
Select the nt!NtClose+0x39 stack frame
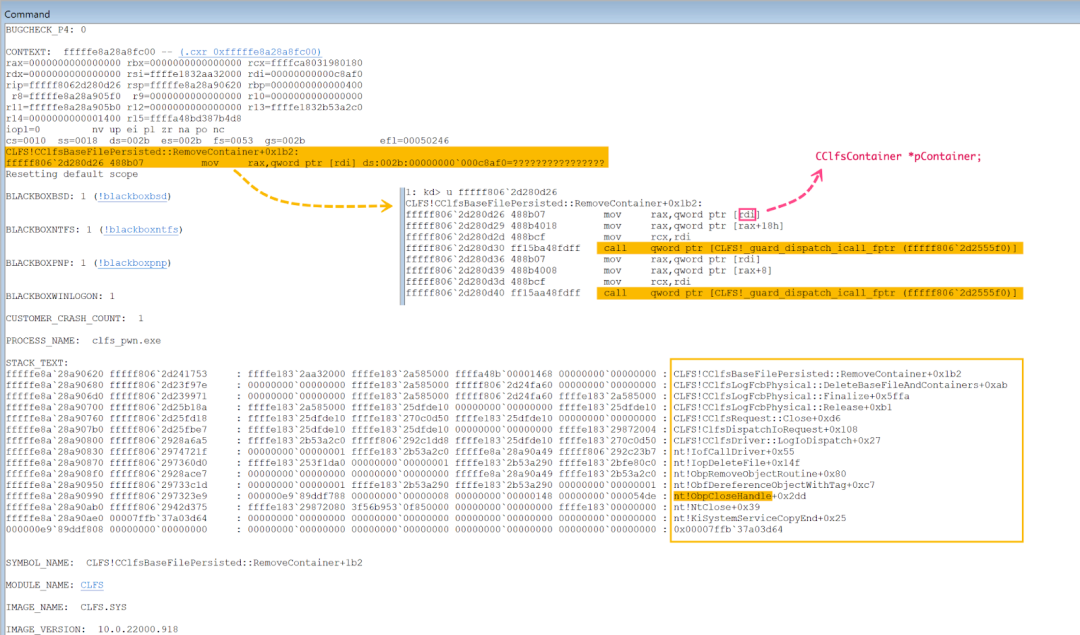pos(716,507)
